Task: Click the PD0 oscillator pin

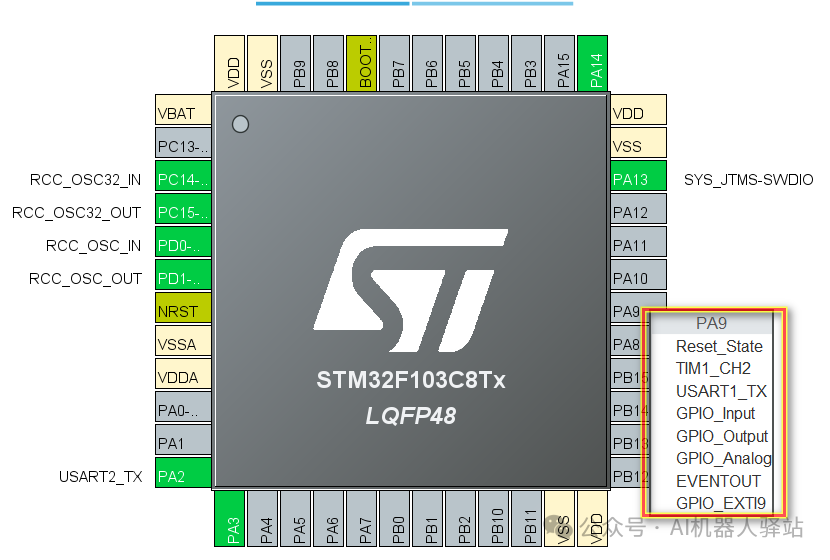Action: pyautogui.click(x=183, y=242)
